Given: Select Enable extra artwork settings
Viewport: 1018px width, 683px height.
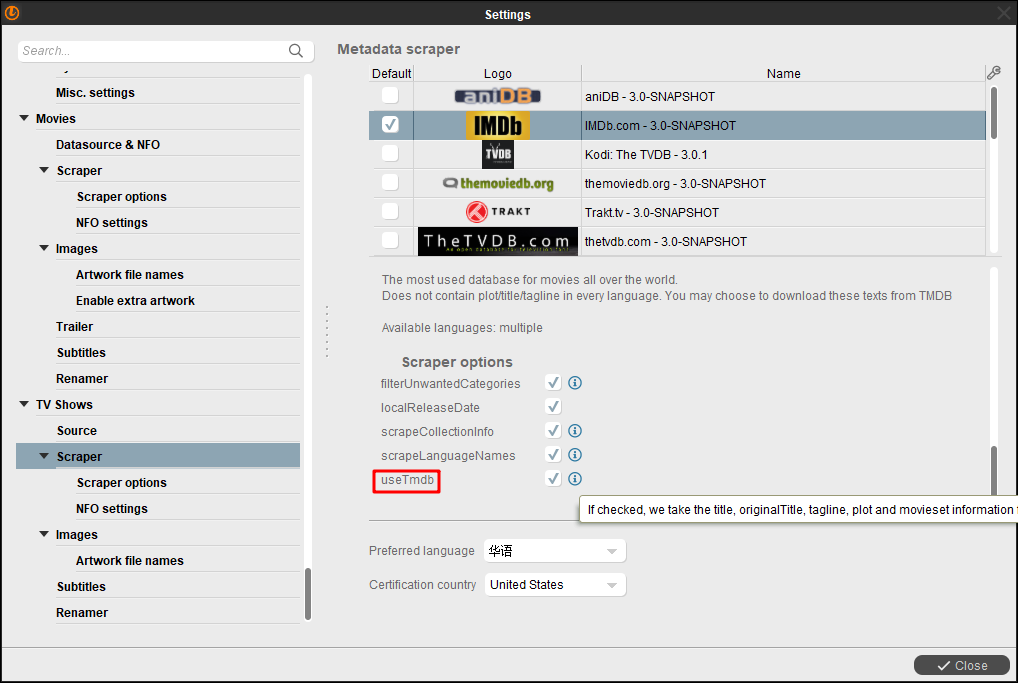Looking at the screenshot, I should pyautogui.click(x=135, y=301).
